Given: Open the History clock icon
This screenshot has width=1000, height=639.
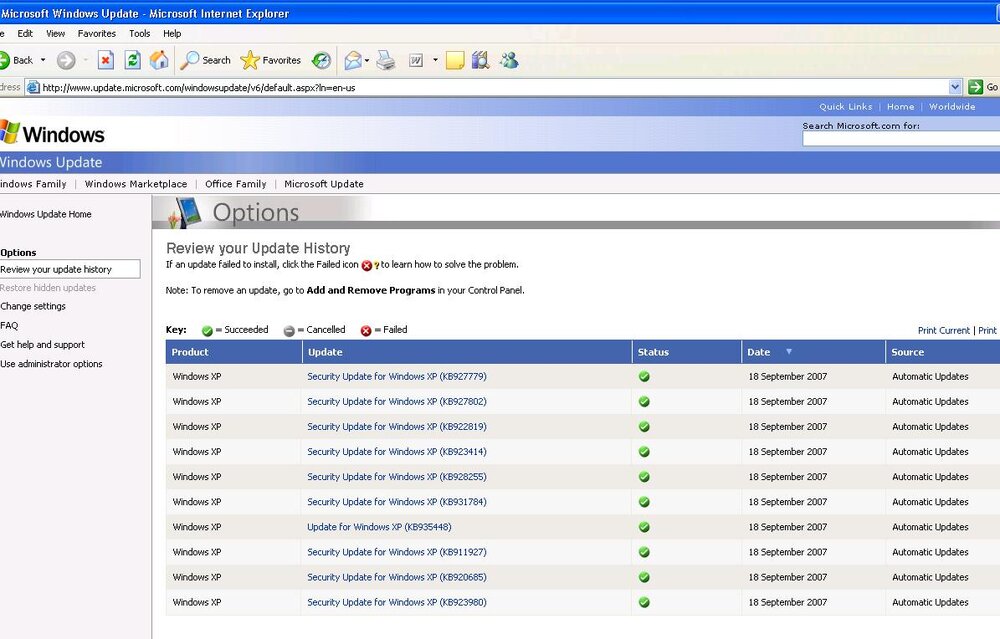Looking at the screenshot, I should coord(321,61).
